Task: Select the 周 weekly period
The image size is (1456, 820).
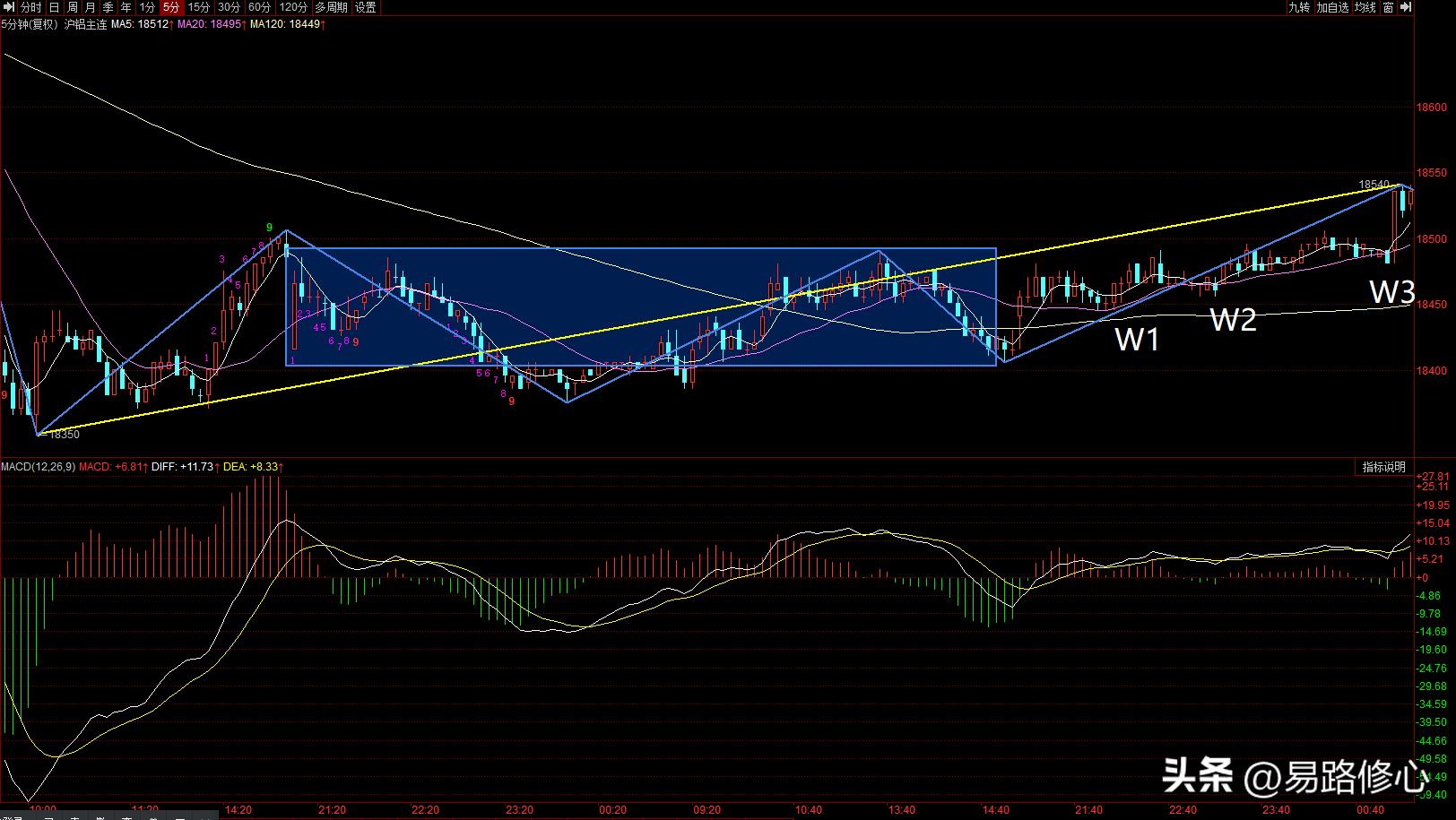Action: coord(73,7)
